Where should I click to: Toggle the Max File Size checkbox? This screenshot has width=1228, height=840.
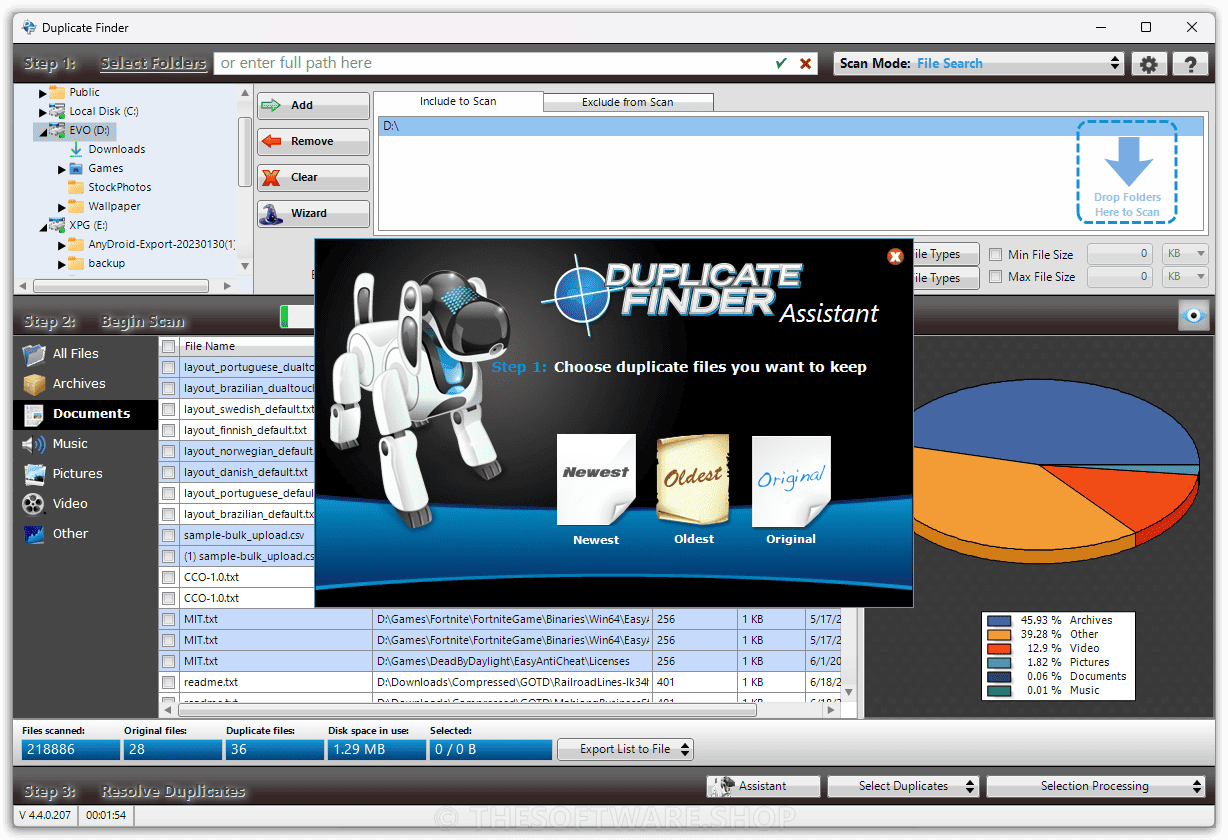click(x=995, y=276)
